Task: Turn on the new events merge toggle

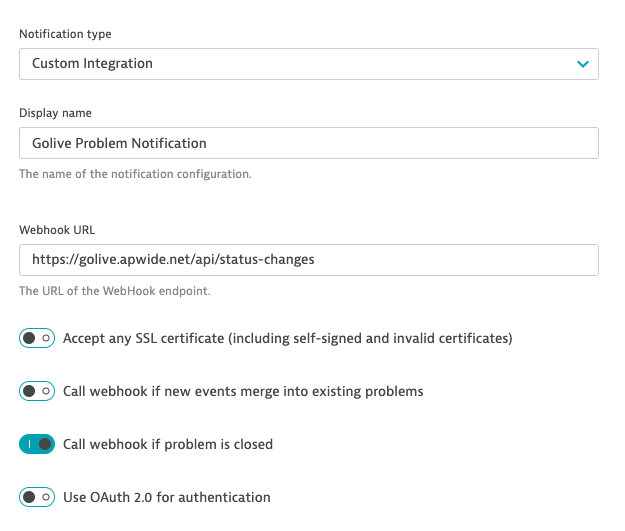Action: [37, 391]
